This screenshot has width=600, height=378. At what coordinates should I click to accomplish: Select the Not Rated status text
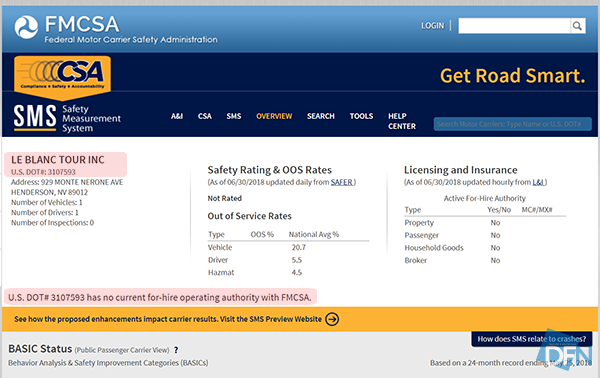[x=225, y=198]
